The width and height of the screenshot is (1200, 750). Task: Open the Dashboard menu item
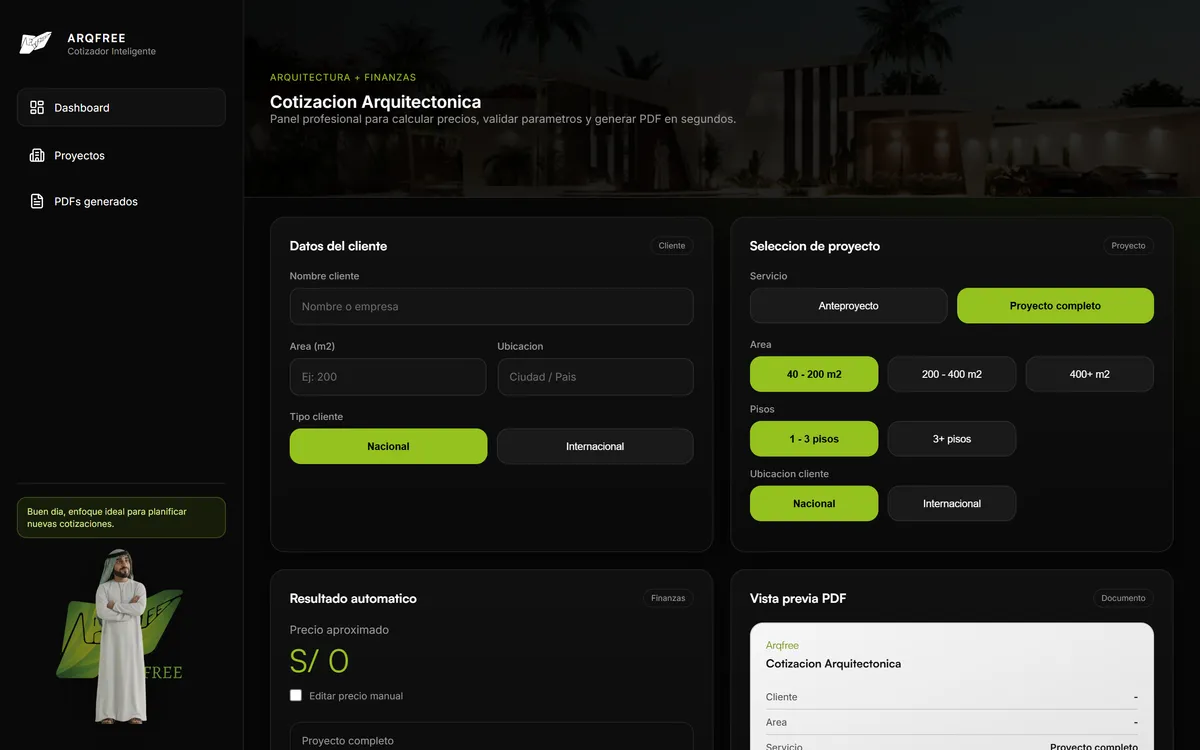[x=121, y=107]
